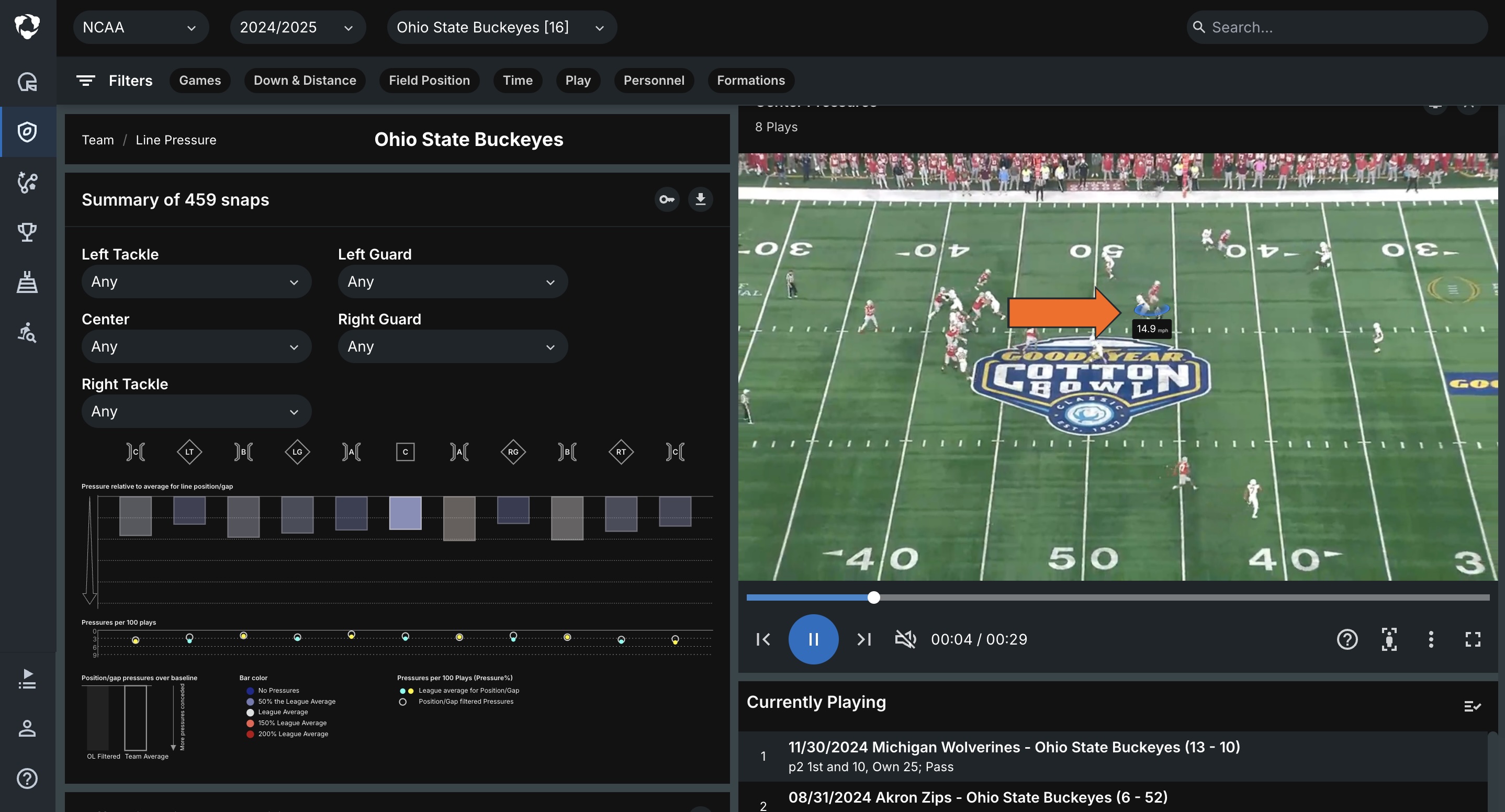The image size is (1505, 812).
Task: Click Line Pressure breadcrumb link
Action: [x=176, y=140]
